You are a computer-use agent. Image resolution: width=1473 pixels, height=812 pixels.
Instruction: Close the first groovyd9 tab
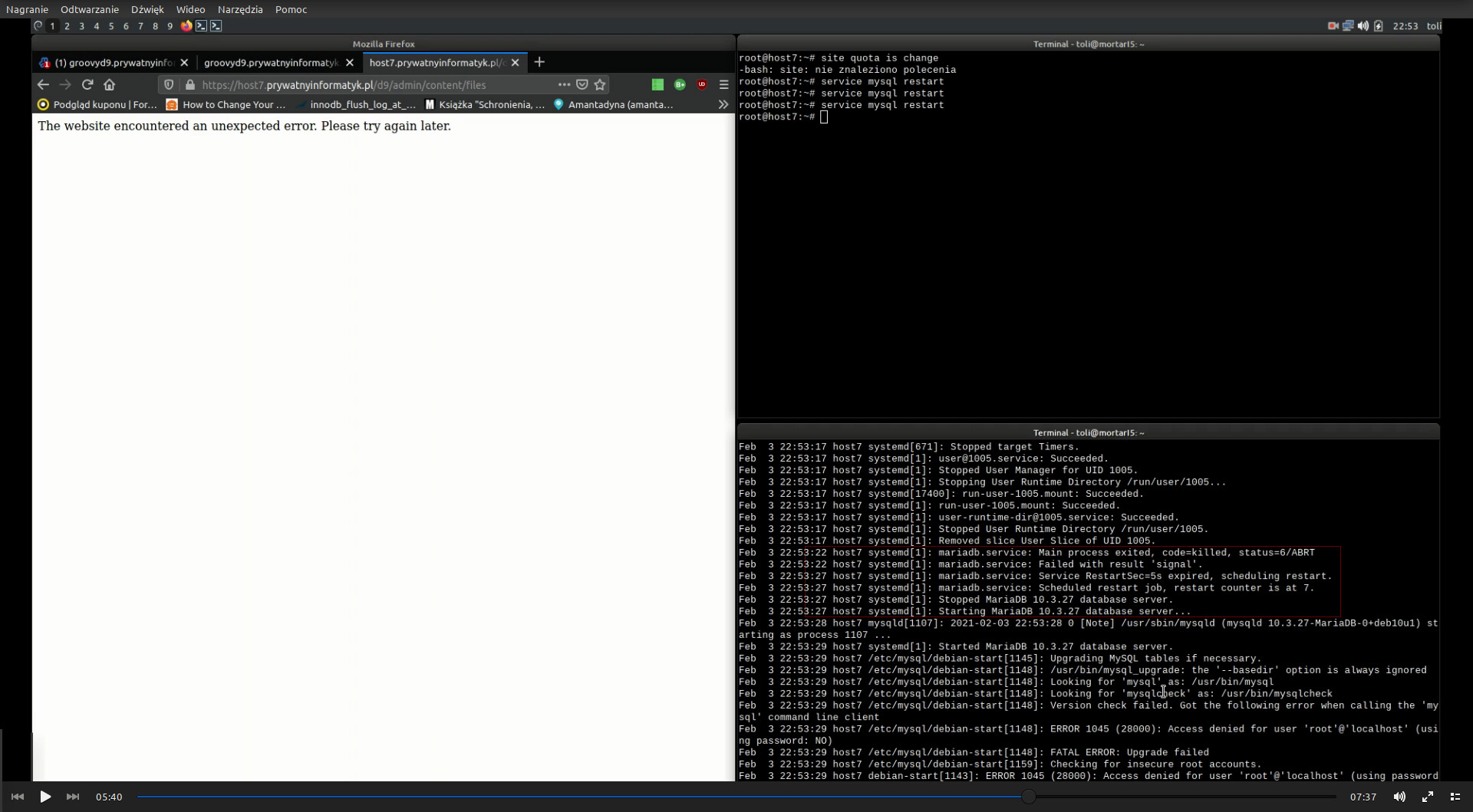[184, 63]
